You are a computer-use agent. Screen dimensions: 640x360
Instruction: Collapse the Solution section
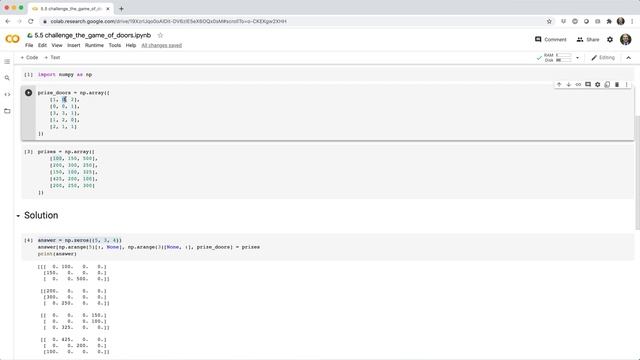(18, 216)
